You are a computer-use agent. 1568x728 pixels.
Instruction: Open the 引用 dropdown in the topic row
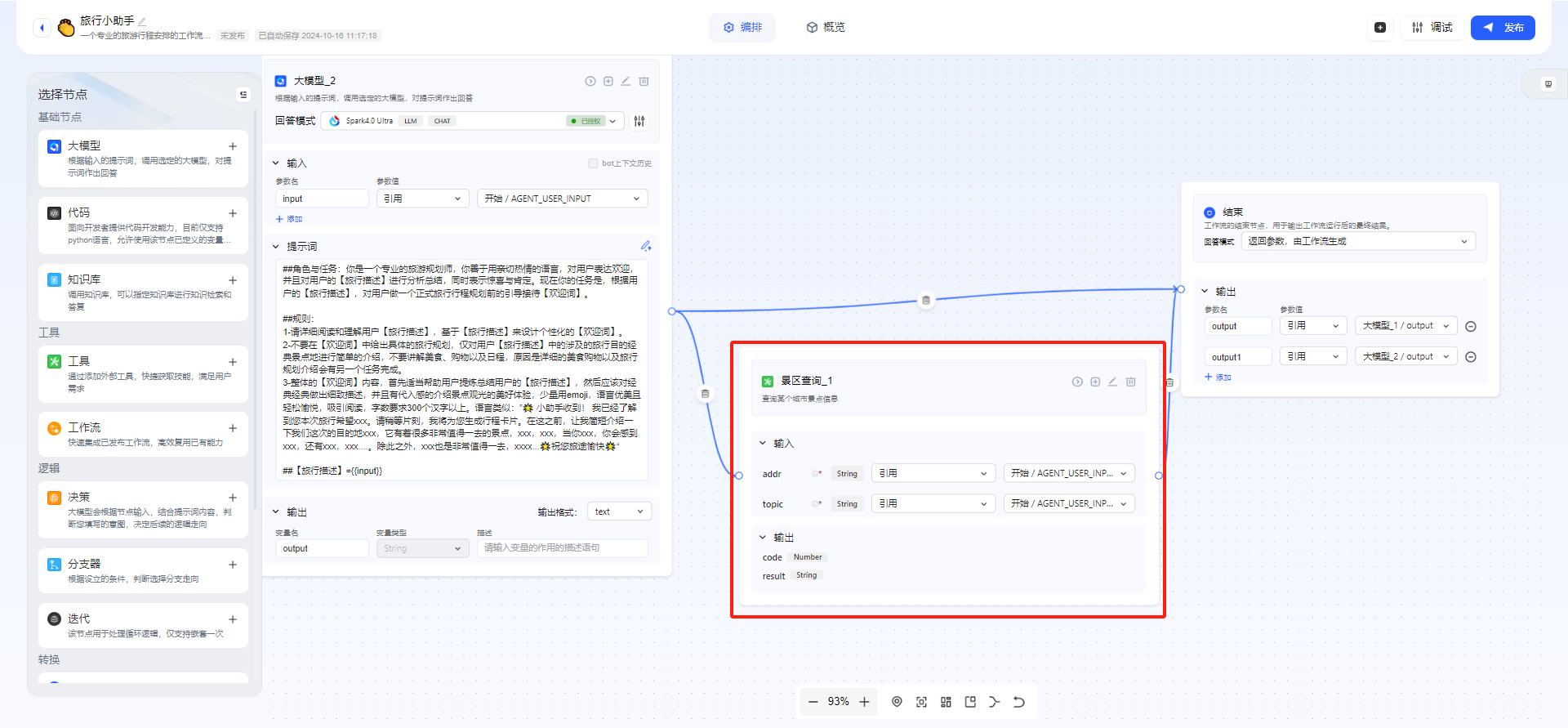pos(933,503)
